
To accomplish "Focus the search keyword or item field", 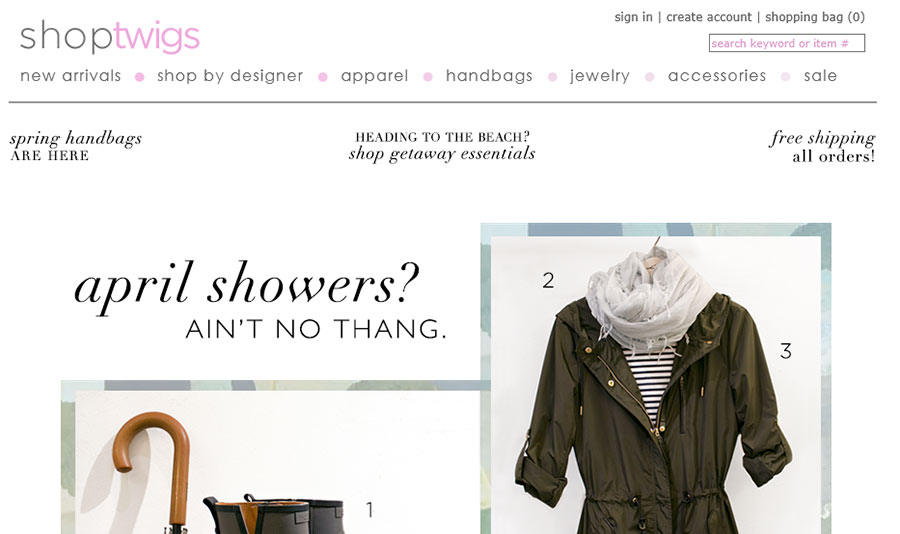I will pos(786,43).
